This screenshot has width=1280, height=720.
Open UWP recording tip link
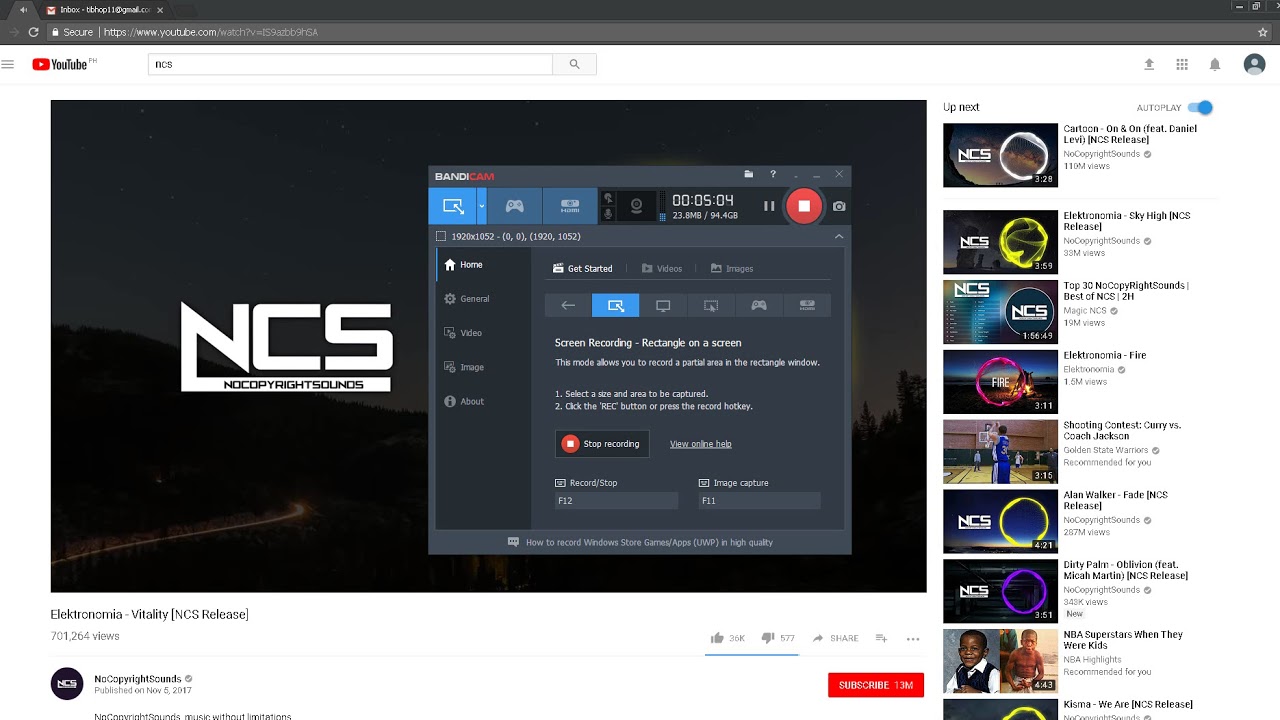[640, 542]
